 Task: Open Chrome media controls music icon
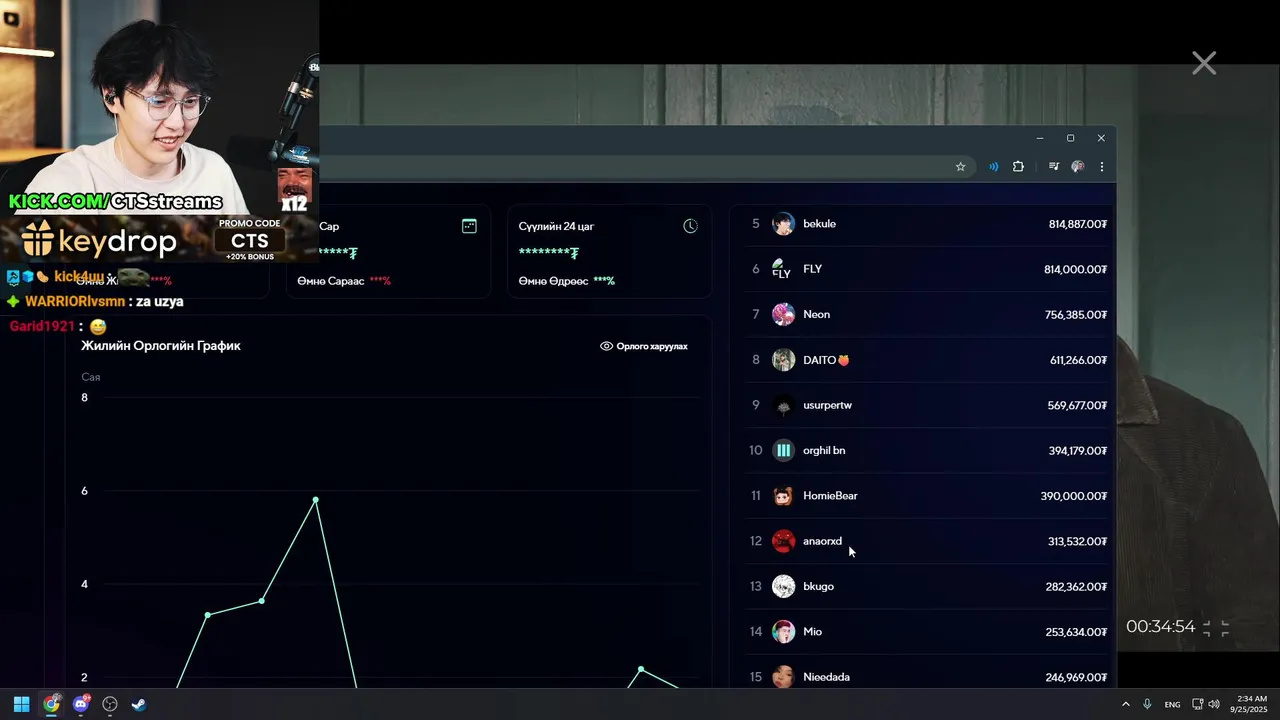point(1053,167)
